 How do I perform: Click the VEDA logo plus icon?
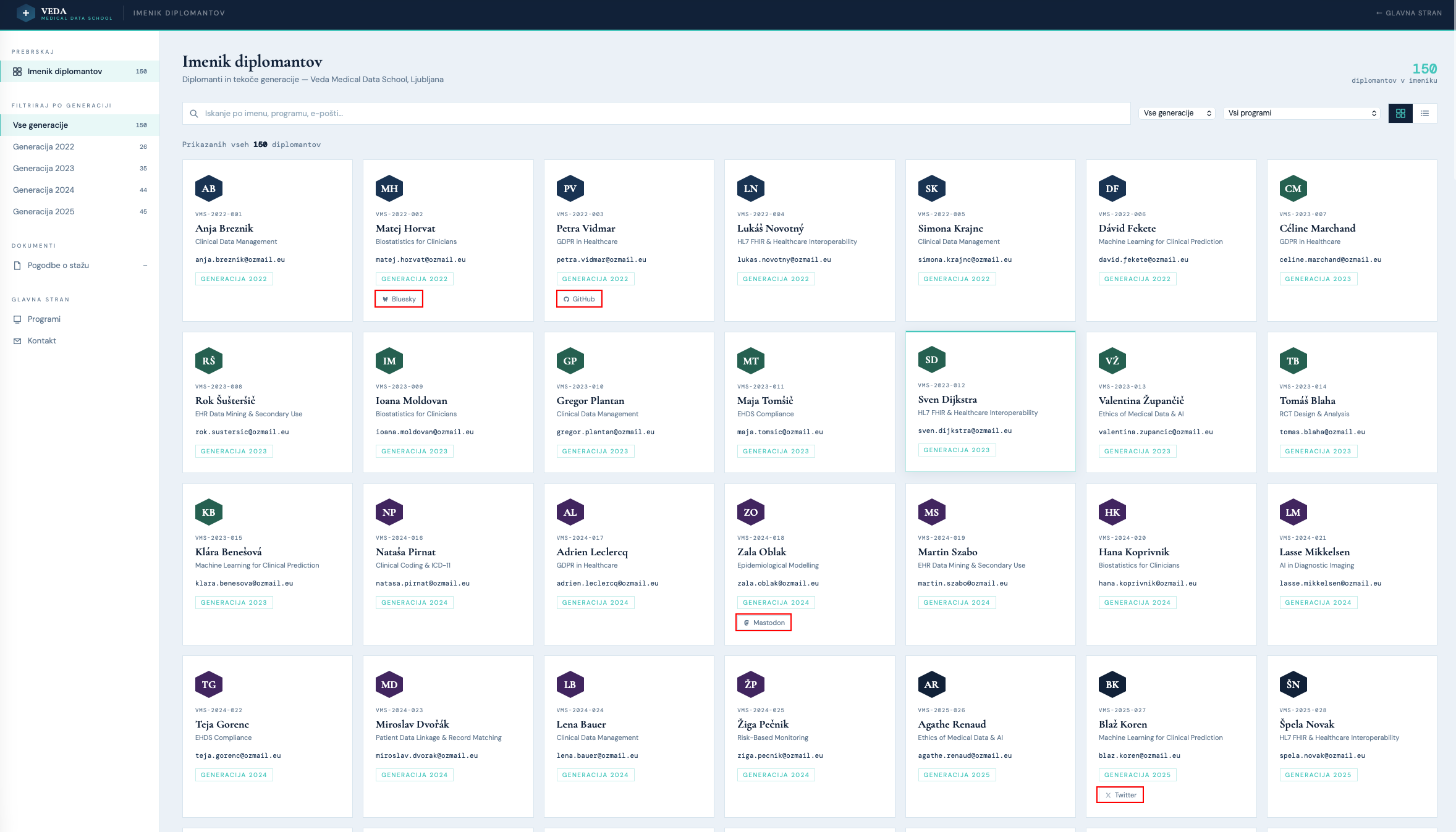[x=26, y=13]
